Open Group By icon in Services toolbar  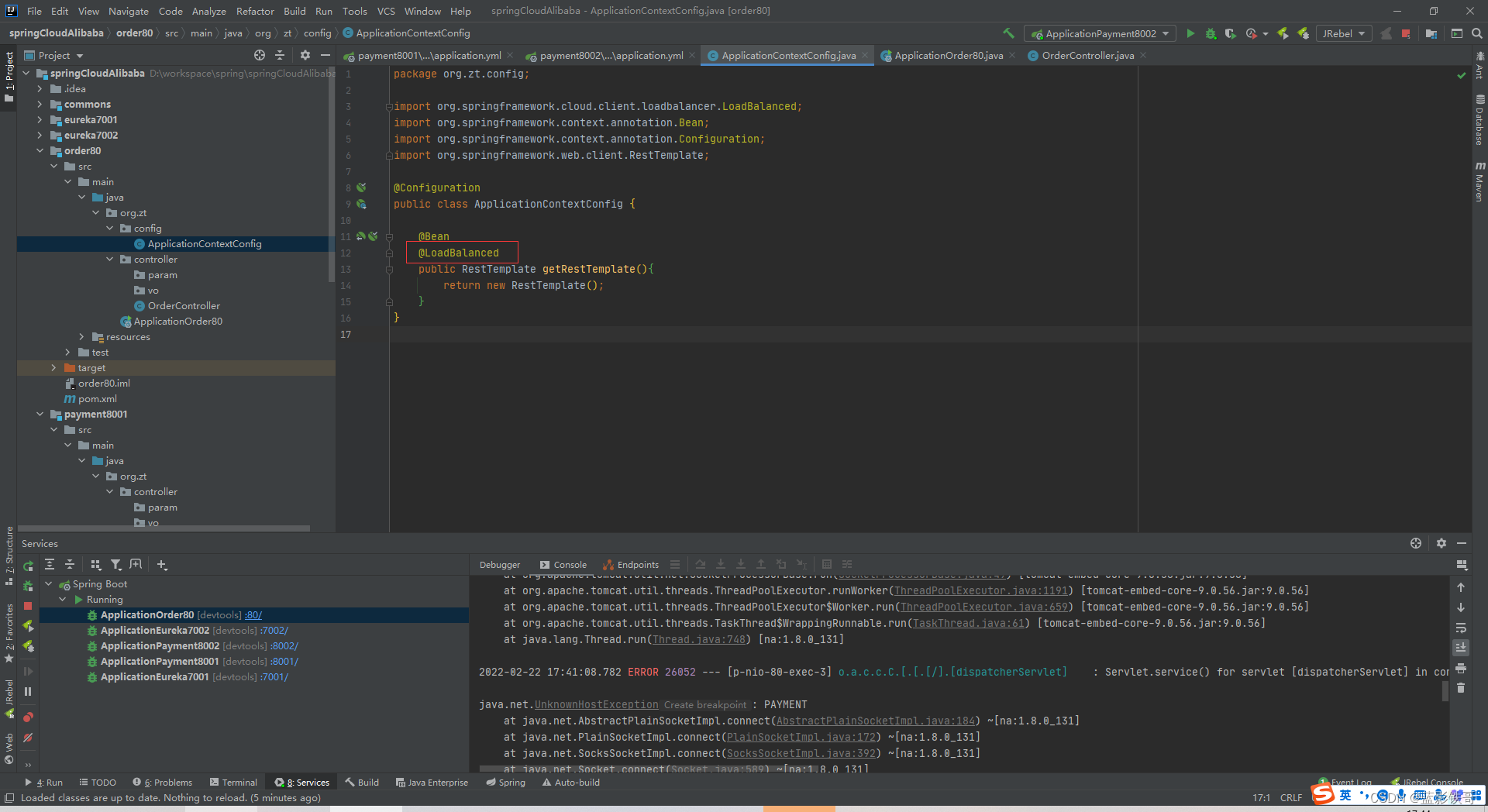96,564
